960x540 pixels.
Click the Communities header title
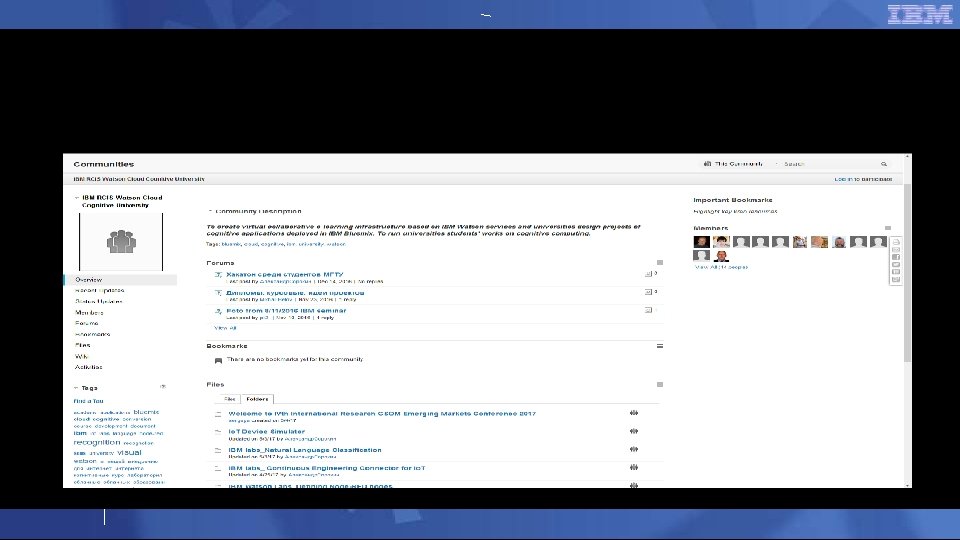[103, 164]
